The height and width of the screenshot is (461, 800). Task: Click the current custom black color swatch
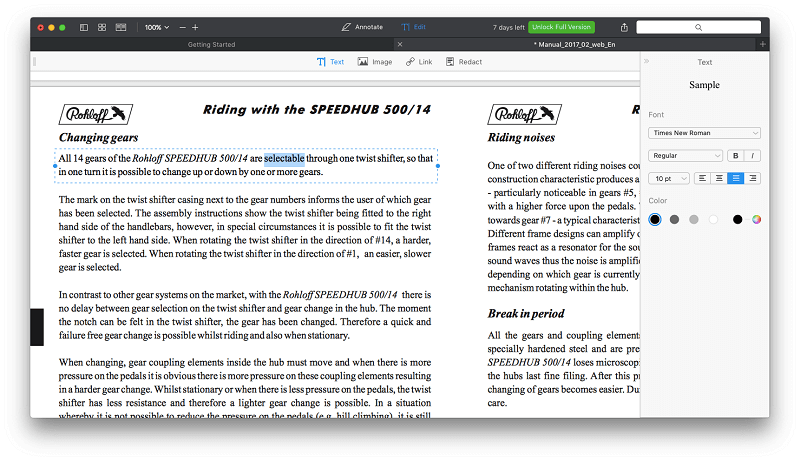pyautogui.click(x=738, y=220)
